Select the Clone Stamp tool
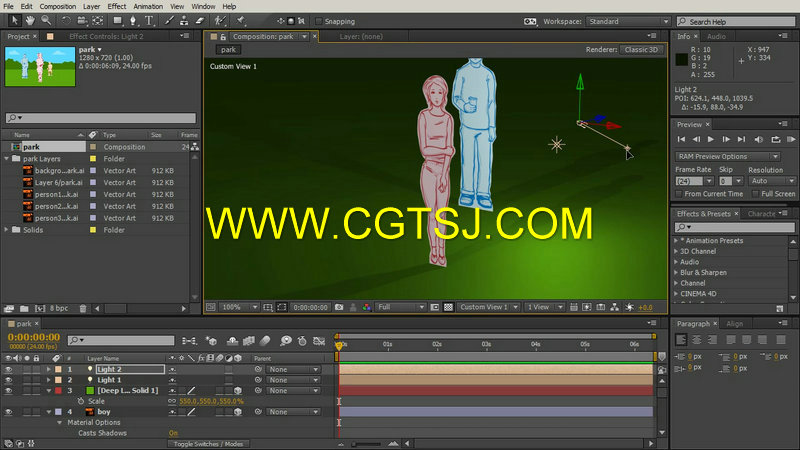Image resolution: width=800 pixels, height=450 pixels. tap(184, 21)
